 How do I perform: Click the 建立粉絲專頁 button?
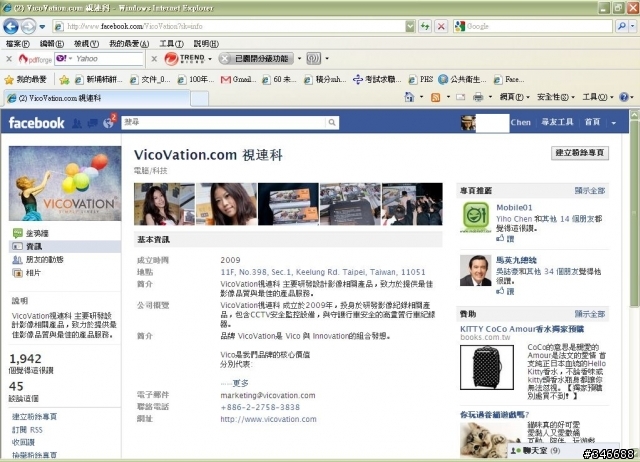[580, 153]
